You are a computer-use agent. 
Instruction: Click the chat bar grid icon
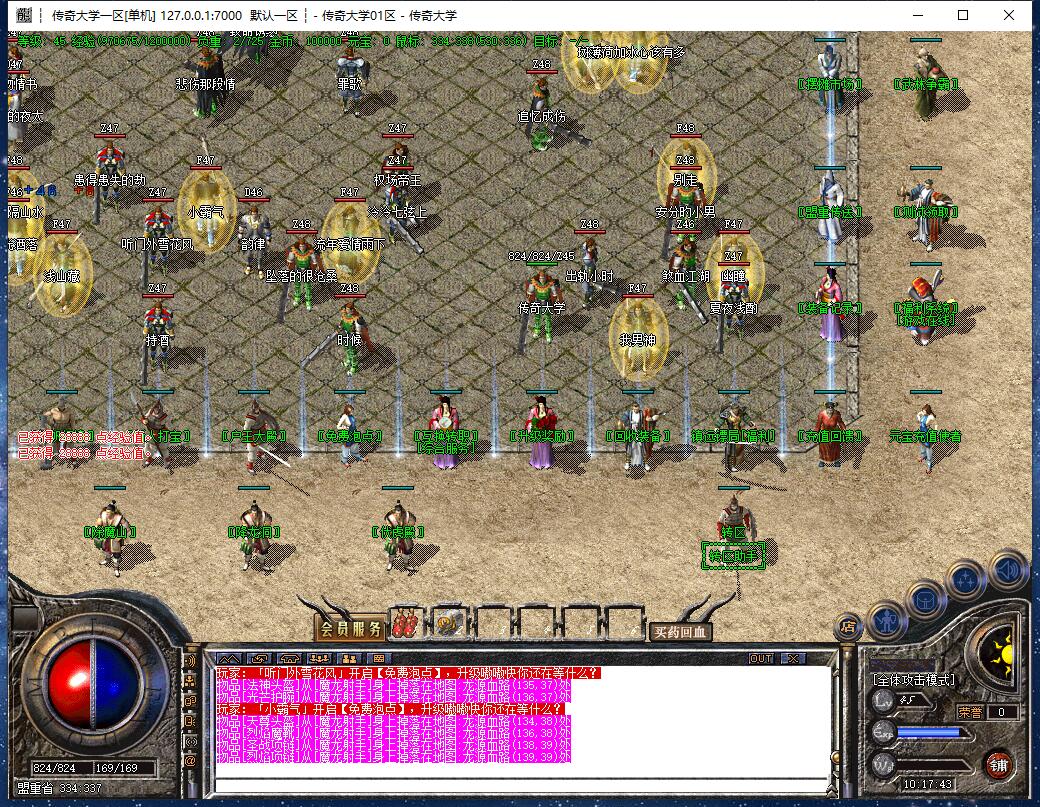(x=379, y=658)
